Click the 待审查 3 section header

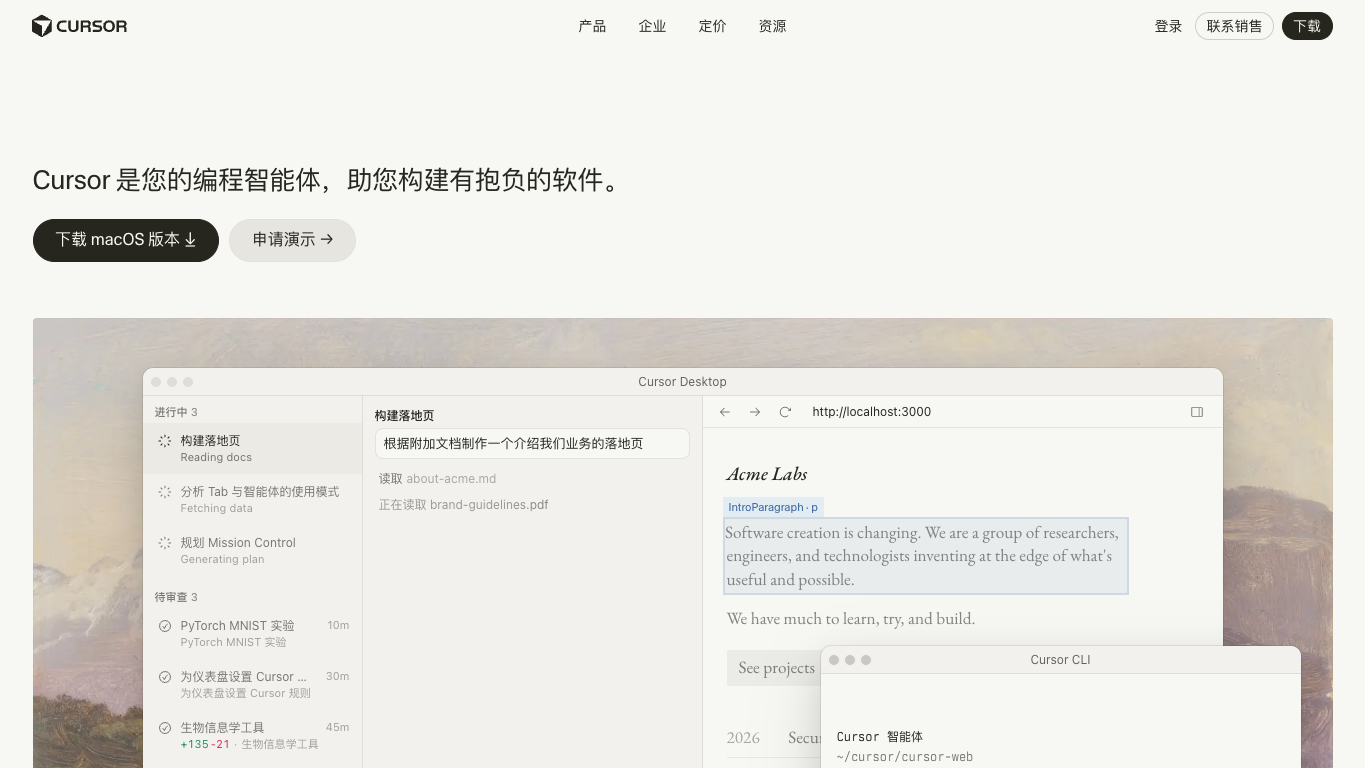click(176, 597)
